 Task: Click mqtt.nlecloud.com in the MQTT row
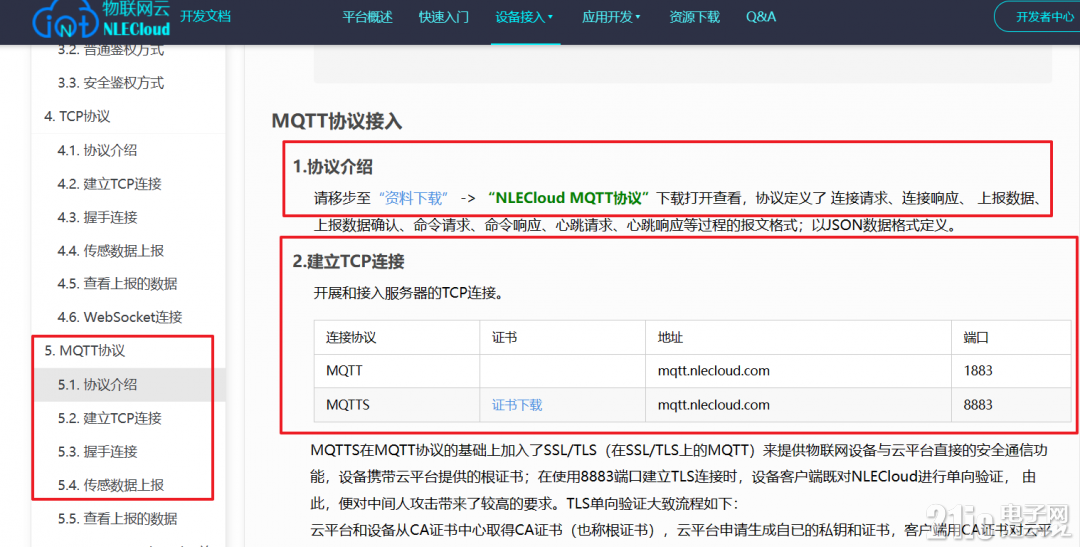(714, 371)
